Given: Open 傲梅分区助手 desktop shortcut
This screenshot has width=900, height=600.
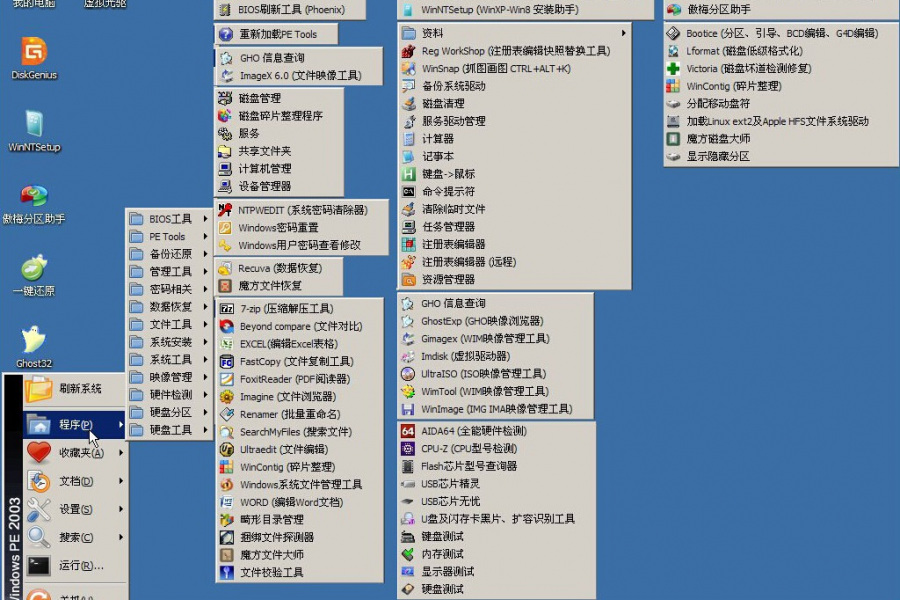Looking at the screenshot, I should [x=34, y=203].
